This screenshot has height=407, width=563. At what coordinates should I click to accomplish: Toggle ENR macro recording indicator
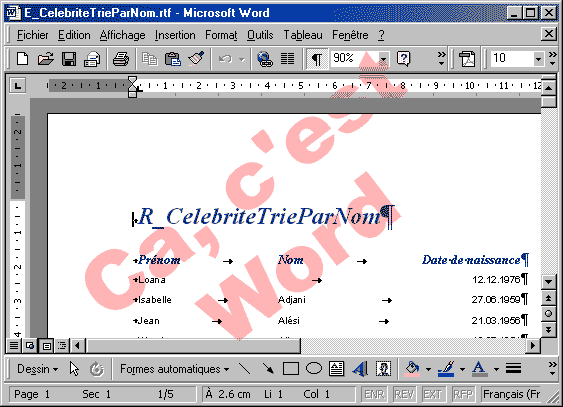(374, 394)
